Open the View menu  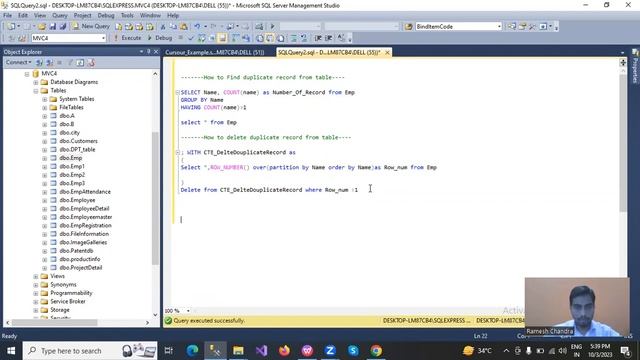[x=40, y=16]
